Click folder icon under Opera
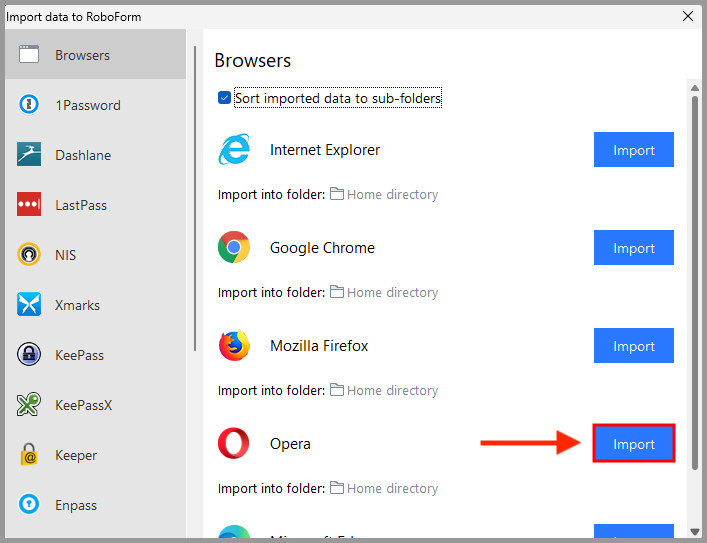Viewport: 707px width, 543px height. click(336, 488)
